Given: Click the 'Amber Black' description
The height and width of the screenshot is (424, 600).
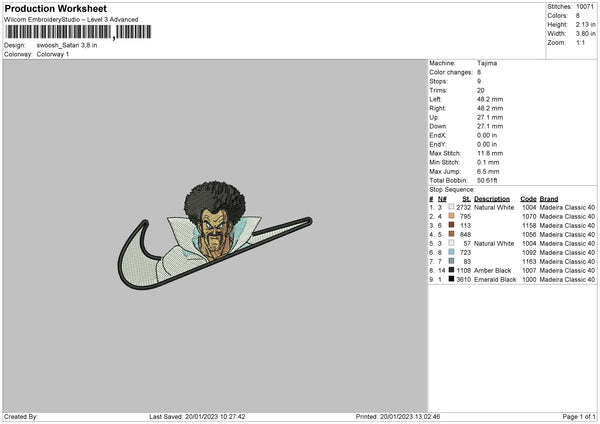Looking at the screenshot, I should click(x=492, y=271).
